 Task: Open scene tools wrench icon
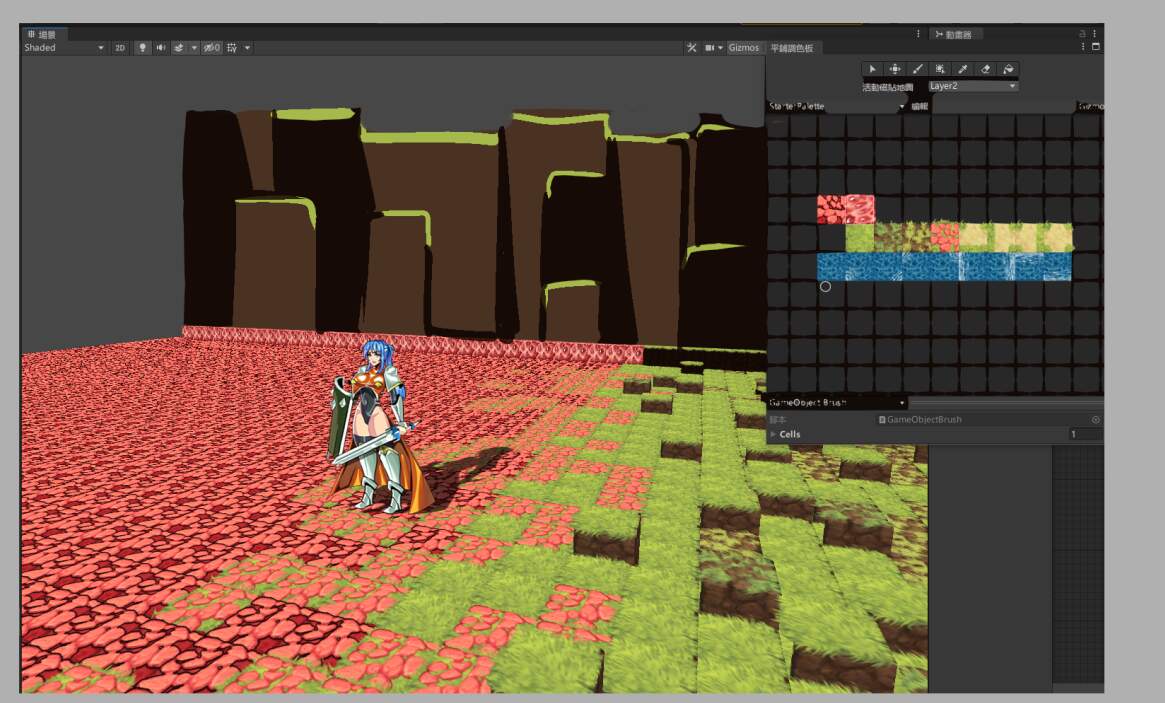pyautogui.click(x=691, y=48)
